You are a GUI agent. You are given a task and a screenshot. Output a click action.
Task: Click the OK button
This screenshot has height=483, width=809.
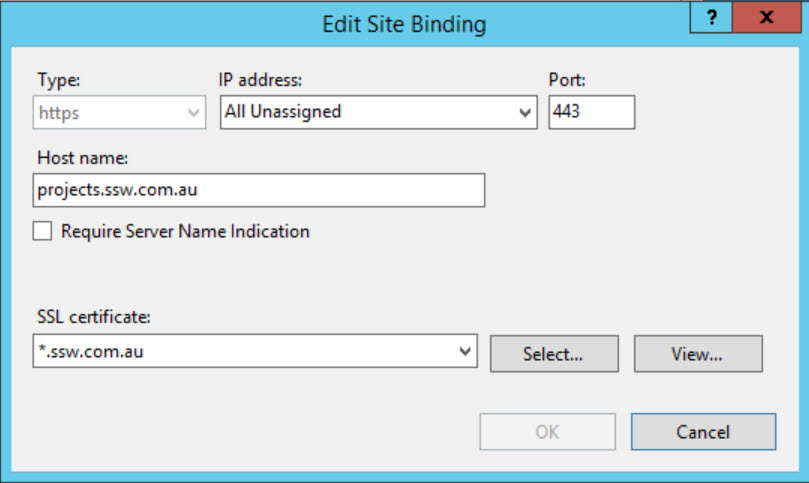pos(547,432)
